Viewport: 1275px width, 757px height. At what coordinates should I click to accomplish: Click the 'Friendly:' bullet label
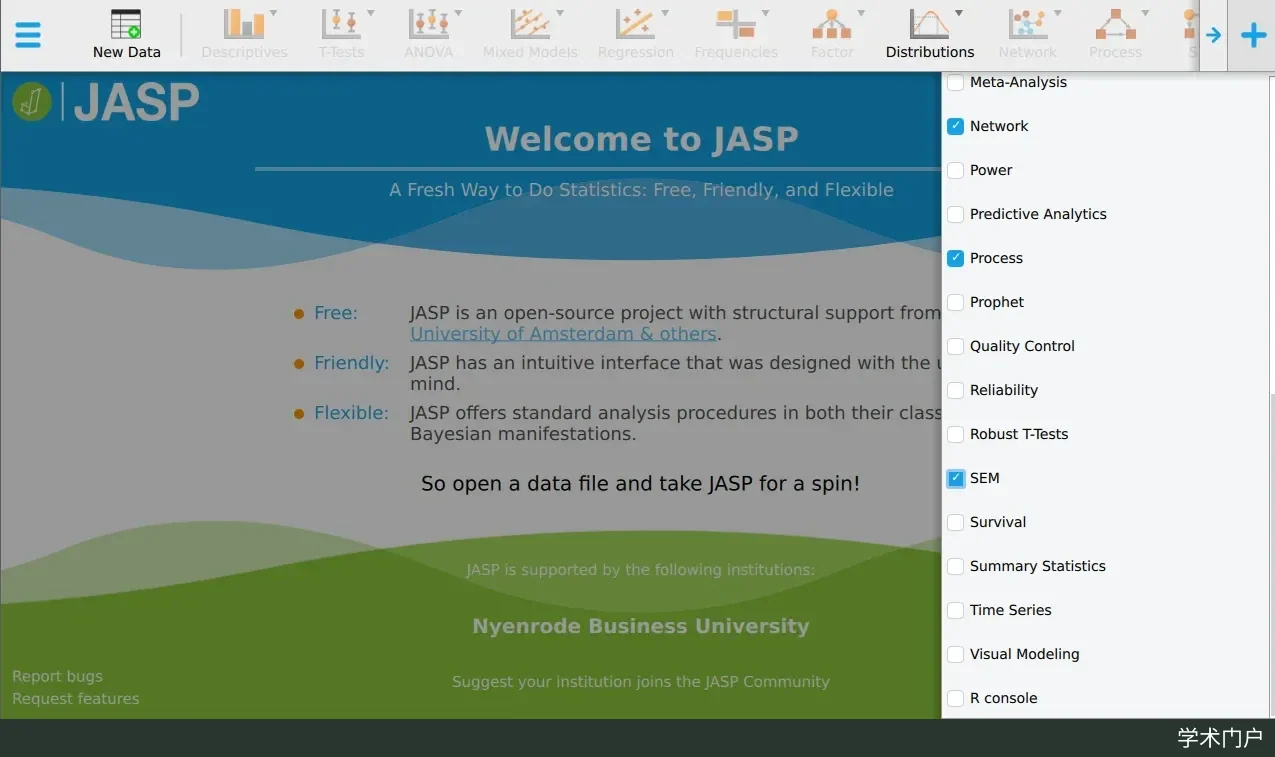pyautogui.click(x=352, y=363)
